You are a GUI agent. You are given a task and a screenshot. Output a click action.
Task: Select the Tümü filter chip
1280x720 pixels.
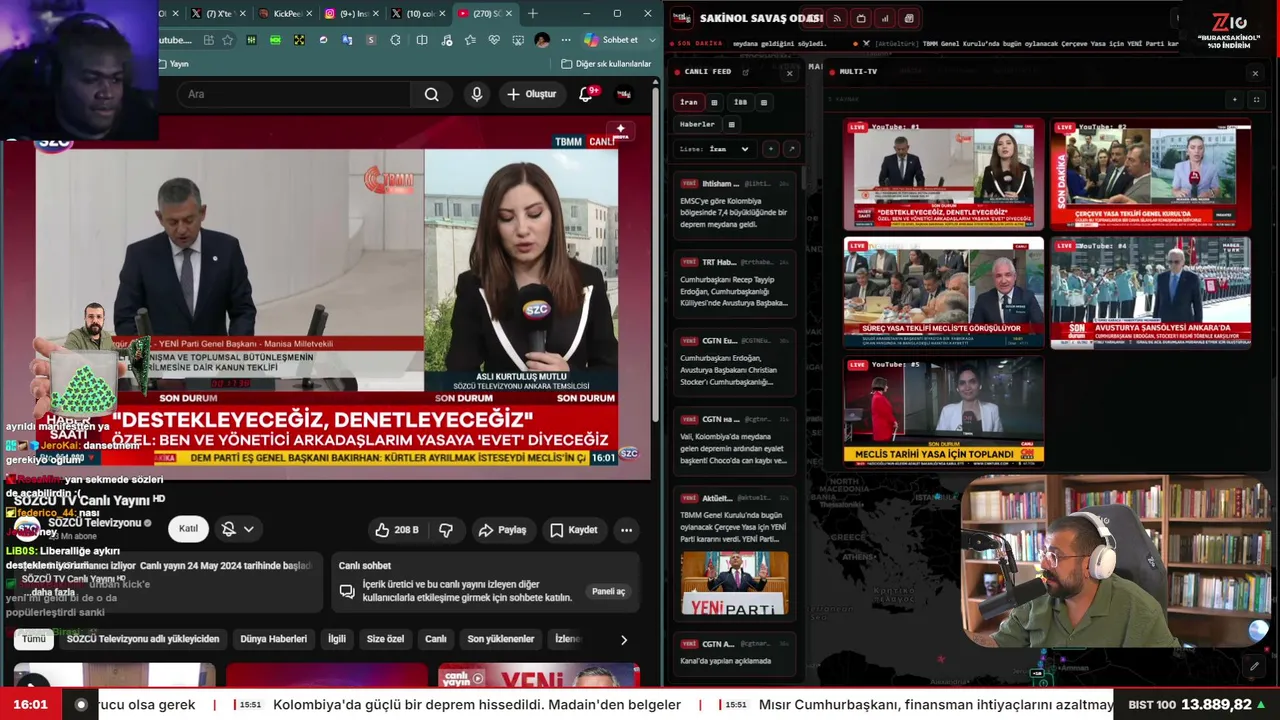click(x=34, y=639)
